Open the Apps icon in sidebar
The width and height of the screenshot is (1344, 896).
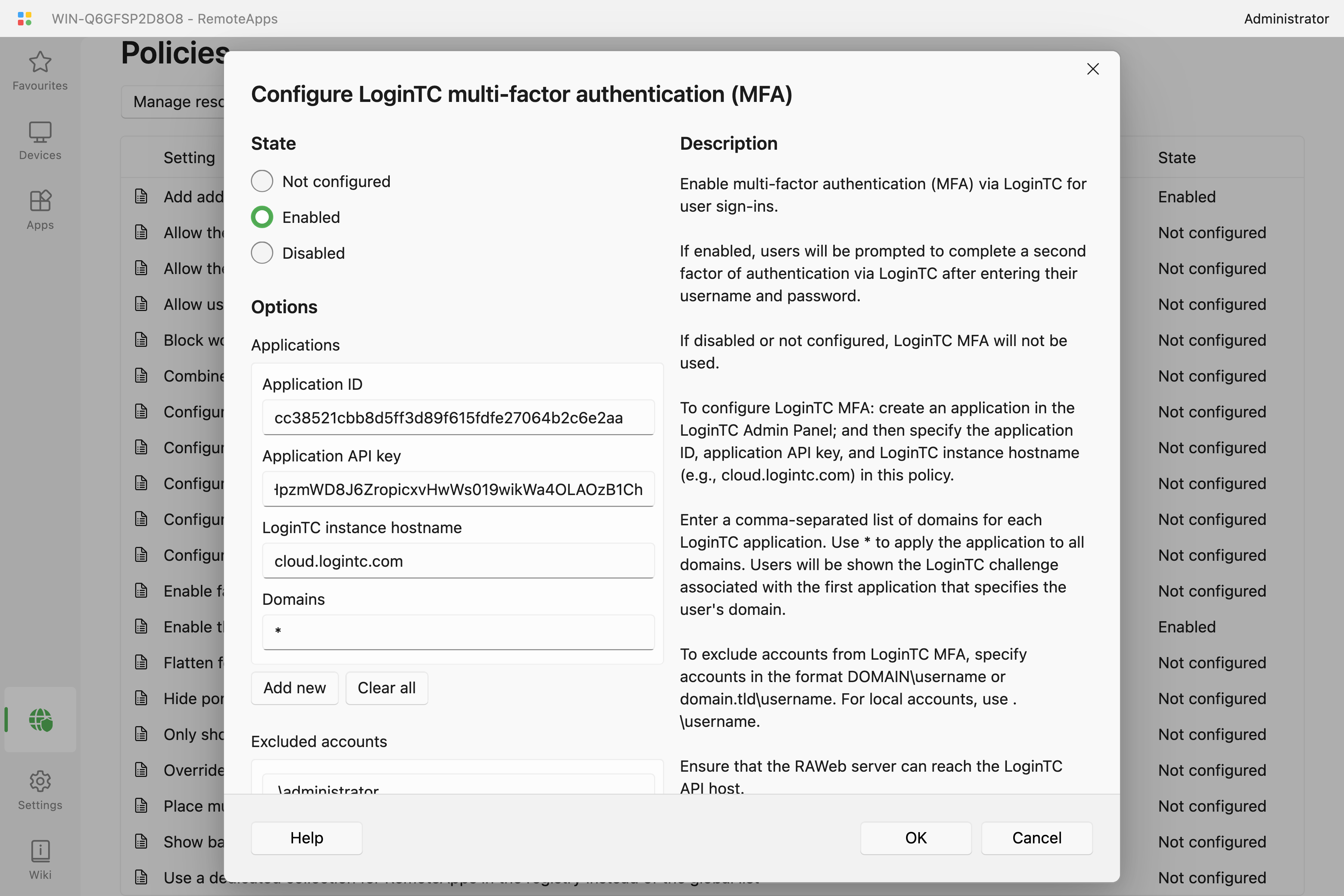pyautogui.click(x=40, y=202)
